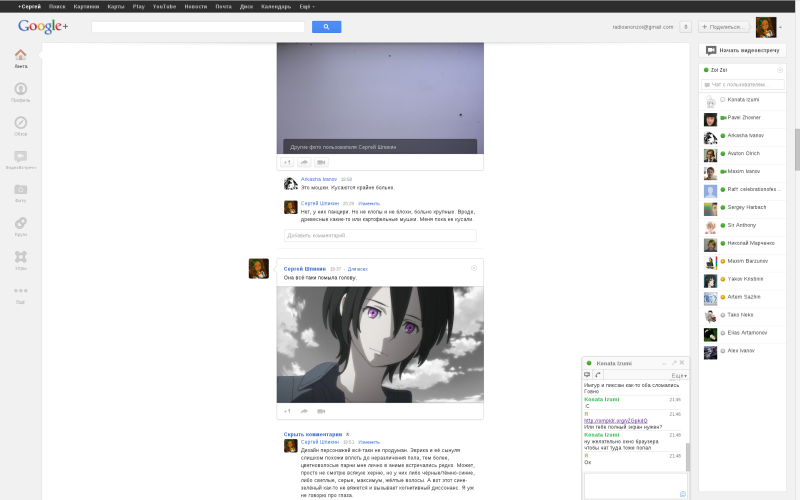Click the page vertical scrollbar

(x=797, y=149)
